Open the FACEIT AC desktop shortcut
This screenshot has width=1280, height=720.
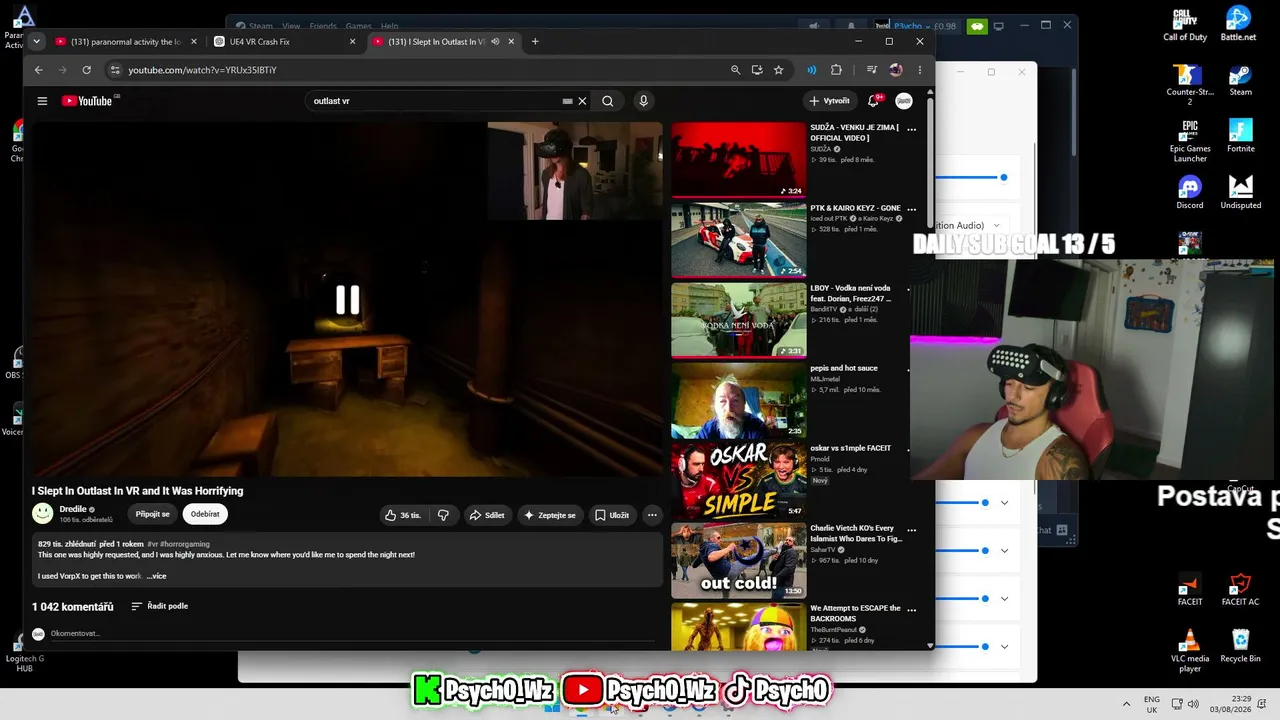[x=1241, y=589]
